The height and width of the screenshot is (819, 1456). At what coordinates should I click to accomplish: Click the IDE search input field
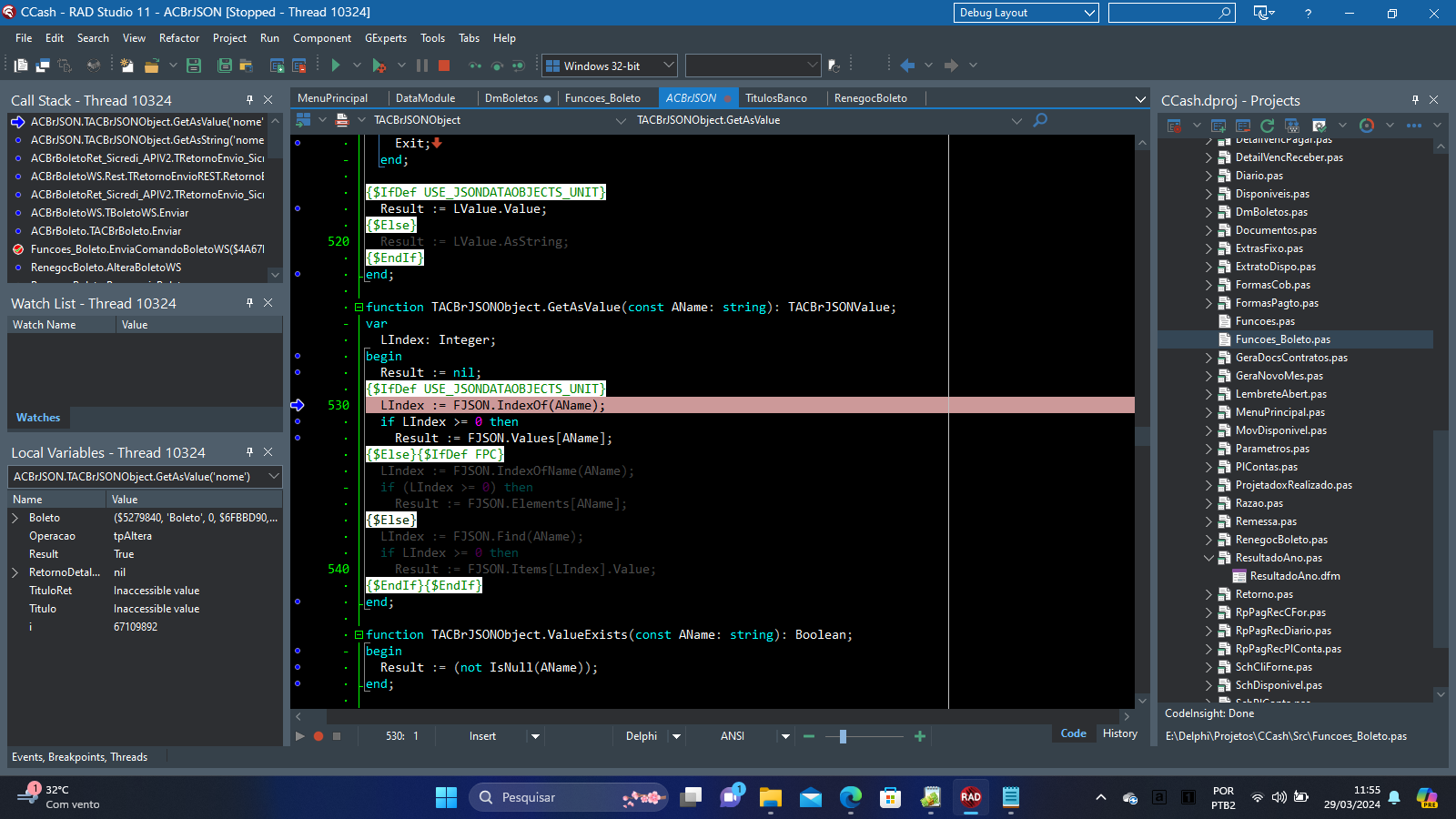pos(1172,13)
